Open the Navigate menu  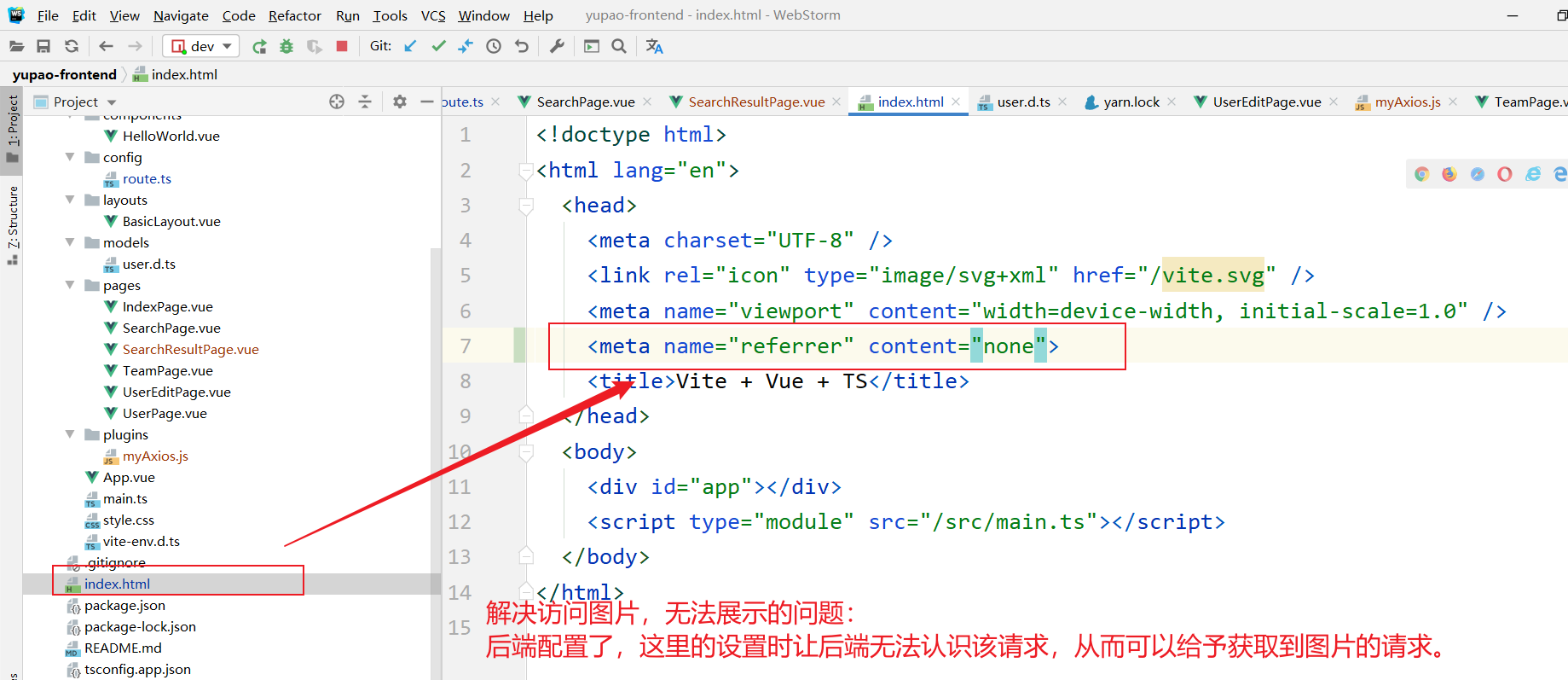(181, 15)
